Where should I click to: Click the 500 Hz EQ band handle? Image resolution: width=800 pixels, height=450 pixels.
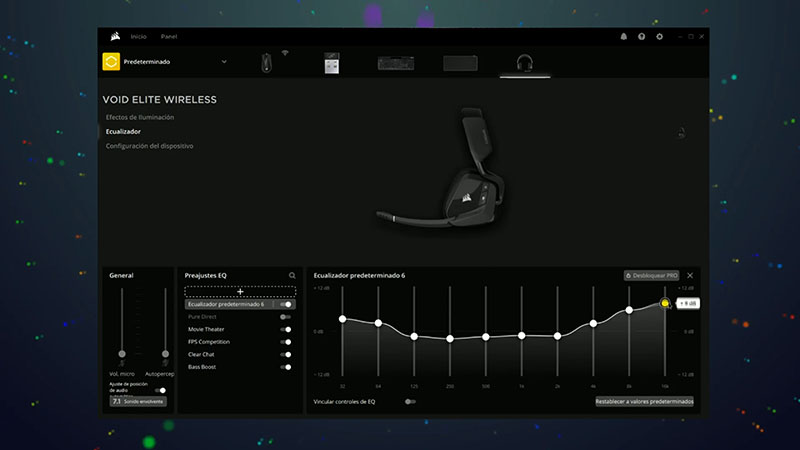pyautogui.click(x=486, y=337)
